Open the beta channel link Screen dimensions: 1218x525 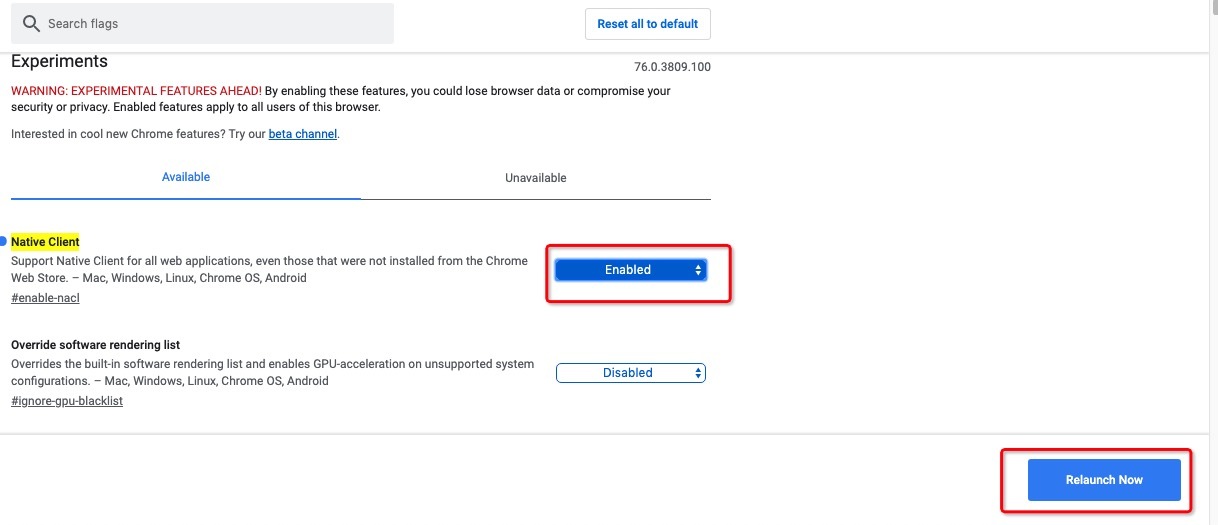303,134
